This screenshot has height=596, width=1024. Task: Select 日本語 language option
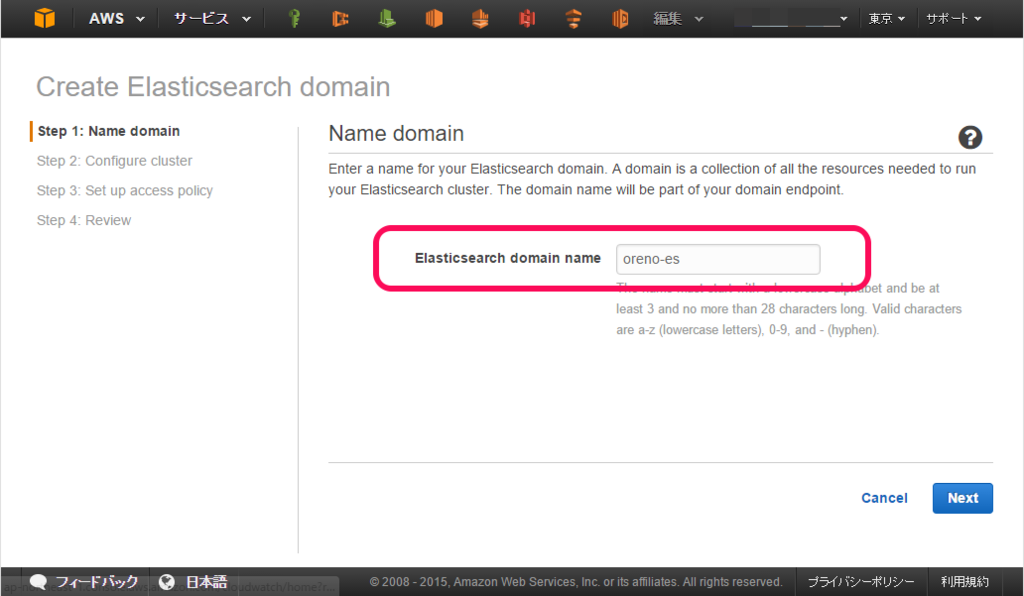click(206, 581)
